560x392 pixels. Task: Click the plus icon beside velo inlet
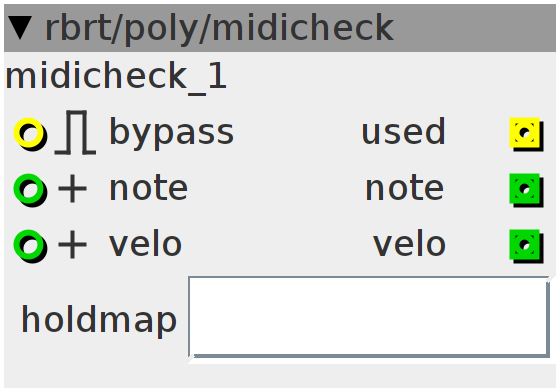point(72,245)
